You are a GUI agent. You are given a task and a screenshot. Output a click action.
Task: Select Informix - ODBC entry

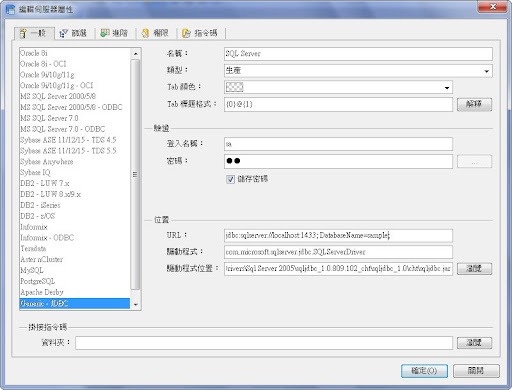[x=75, y=238]
